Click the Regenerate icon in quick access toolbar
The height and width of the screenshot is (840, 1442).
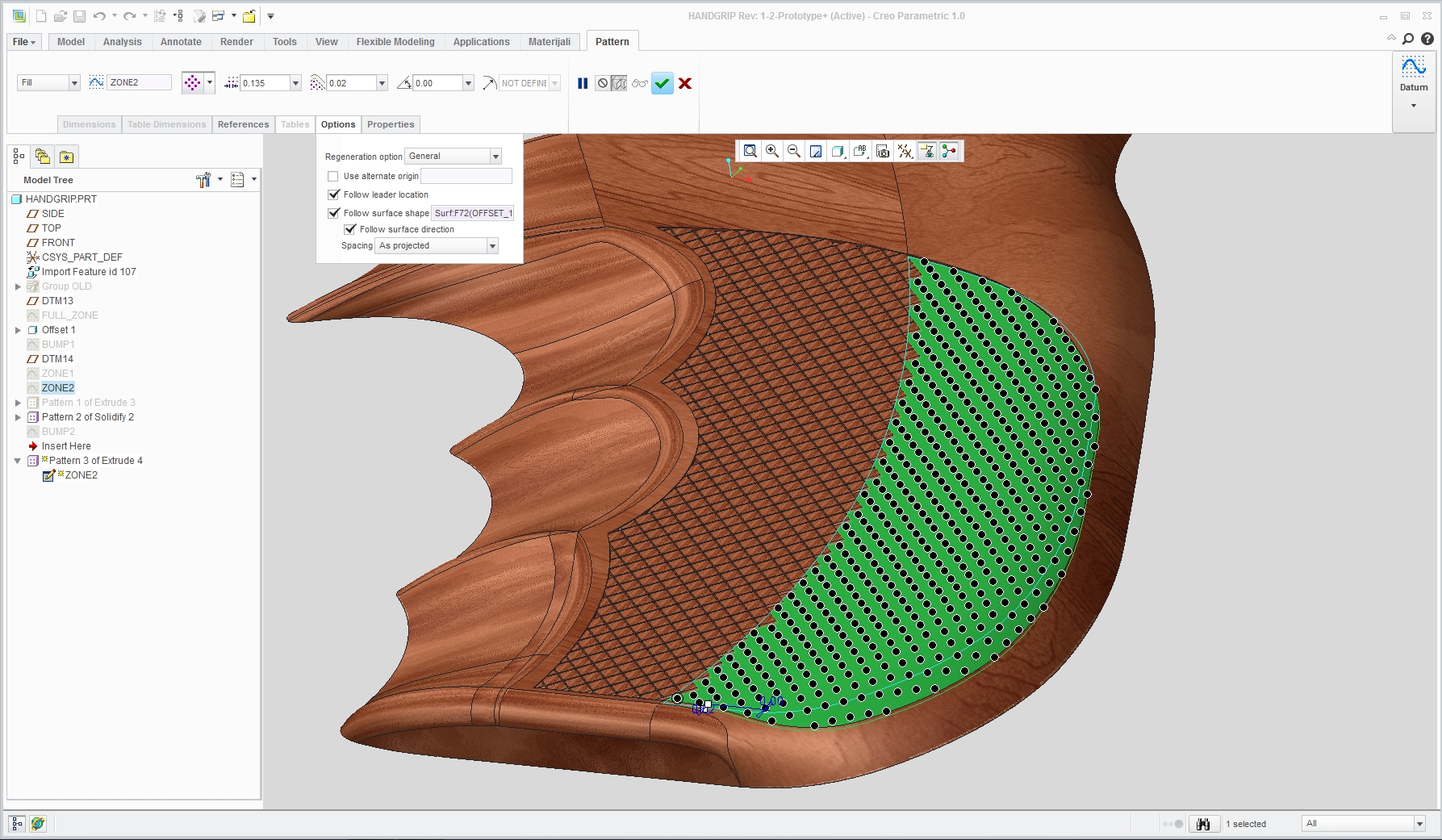tap(160, 16)
